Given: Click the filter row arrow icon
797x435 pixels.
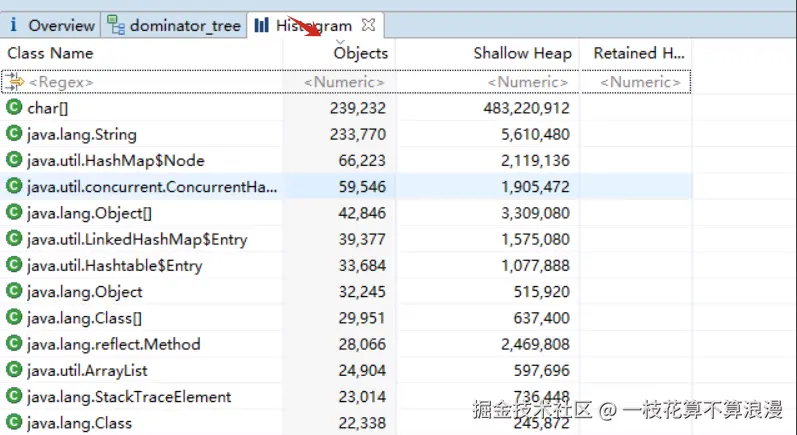Looking at the screenshot, I should 14,82.
